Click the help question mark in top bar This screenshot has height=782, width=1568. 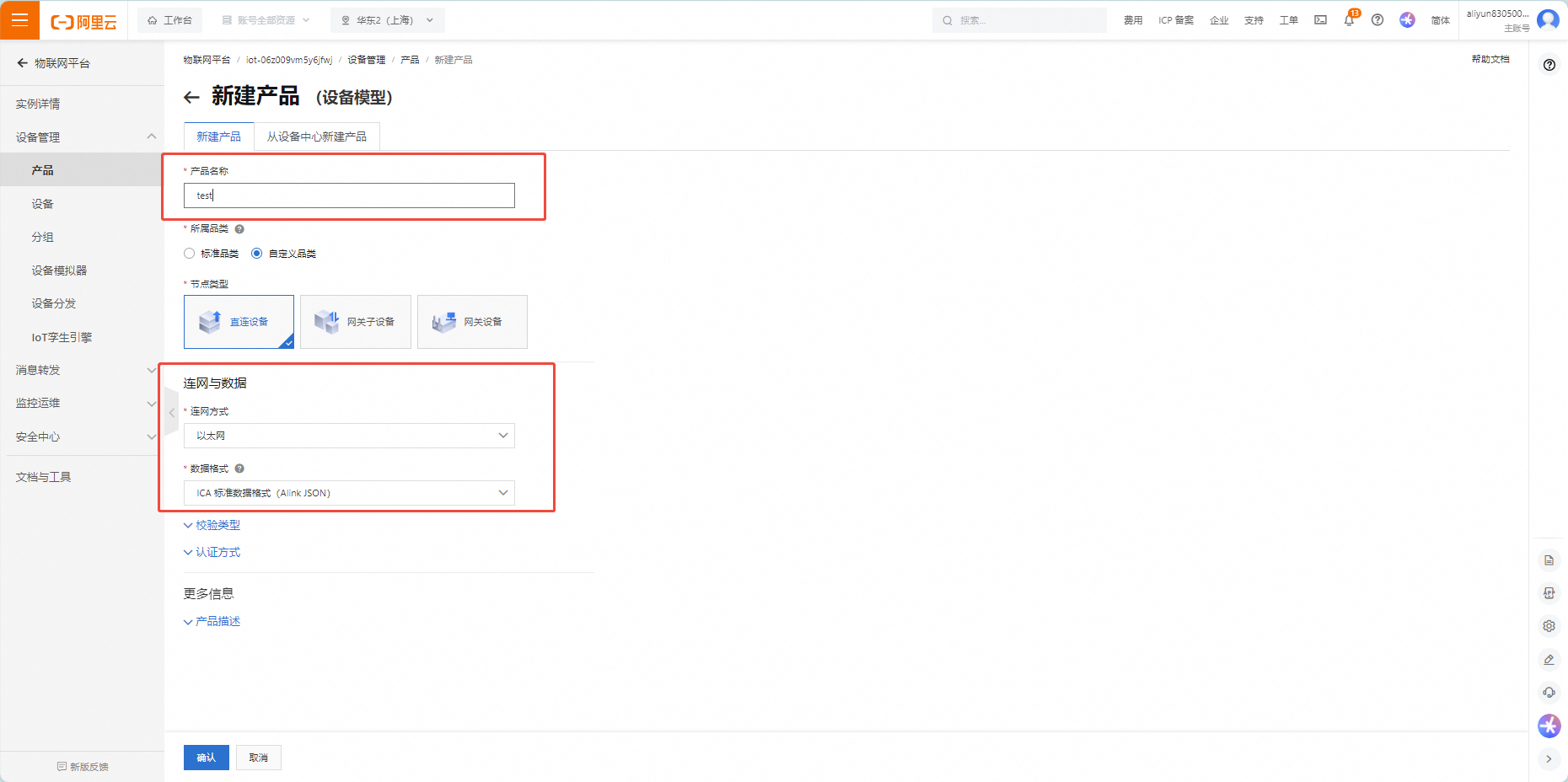tap(1377, 20)
